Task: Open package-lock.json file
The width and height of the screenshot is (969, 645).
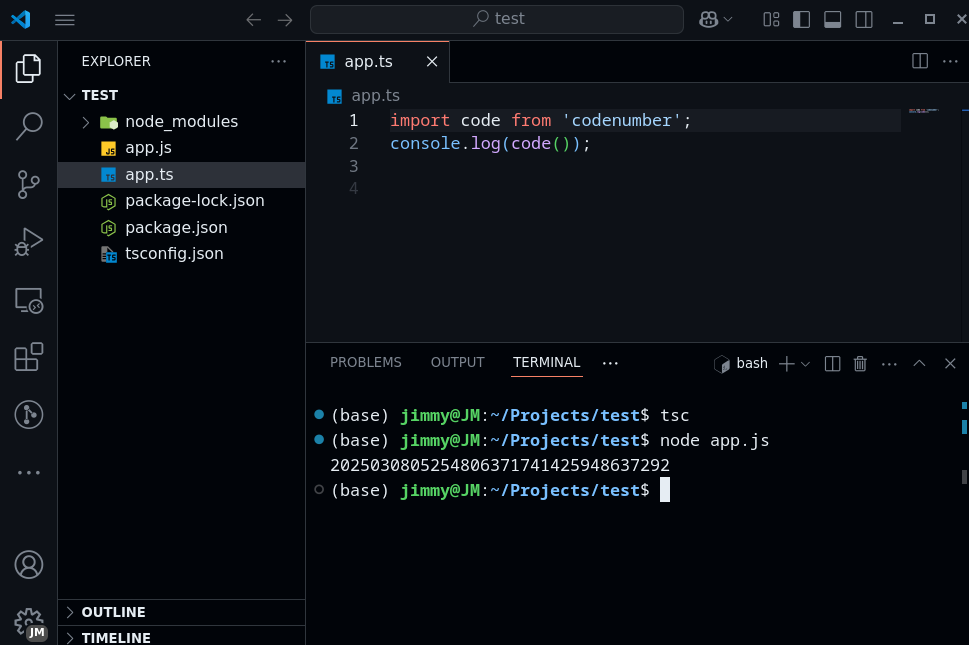Action: coord(181,201)
